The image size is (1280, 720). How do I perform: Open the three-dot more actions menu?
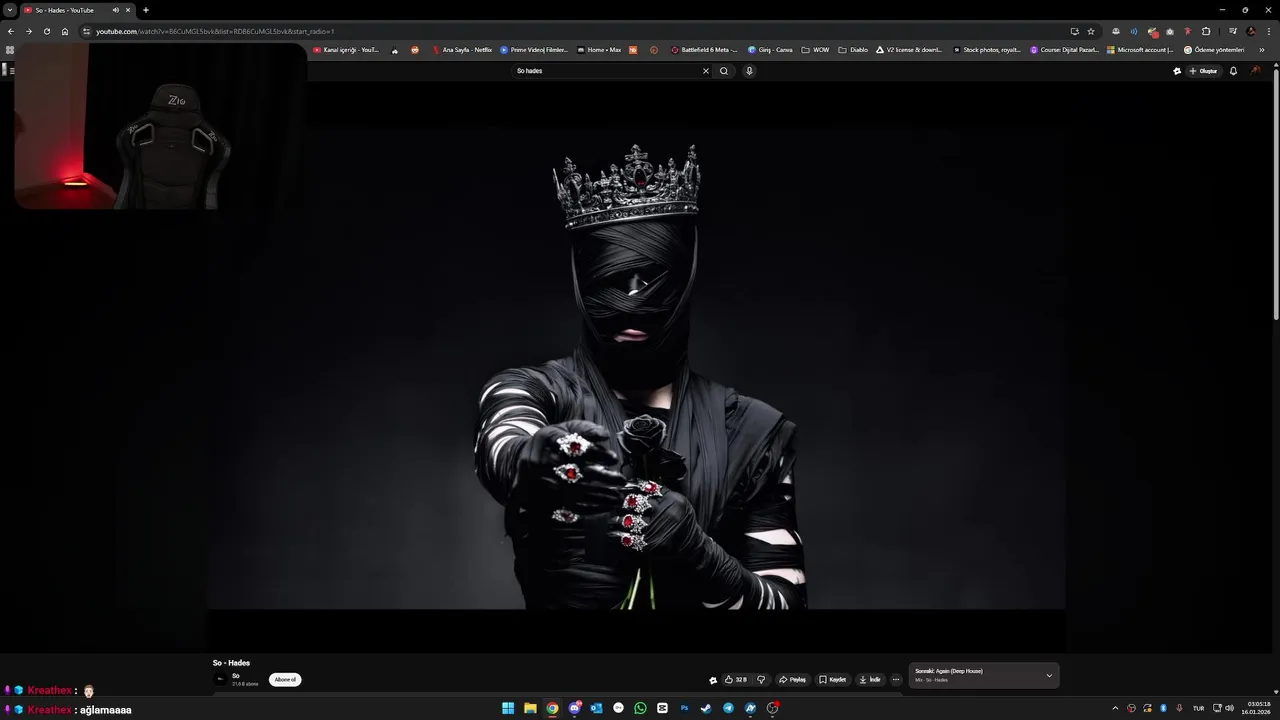coord(896,680)
